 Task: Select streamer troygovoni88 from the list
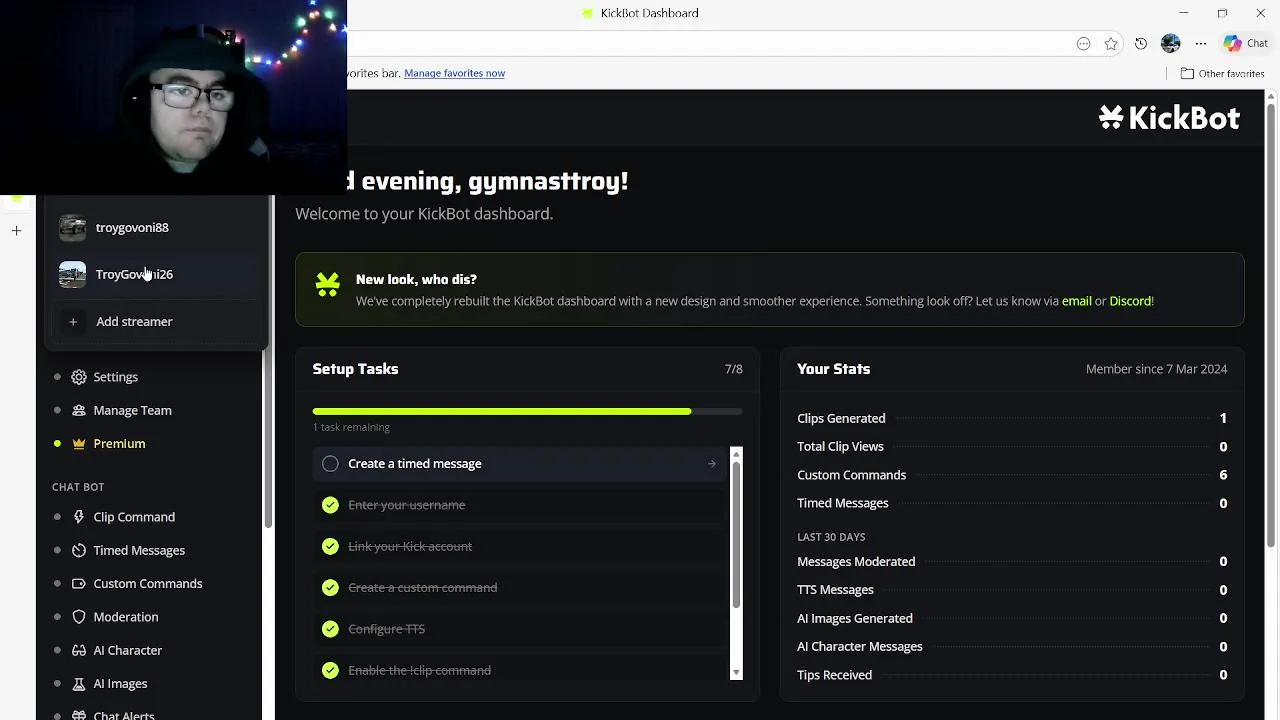click(x=156, y=228)
